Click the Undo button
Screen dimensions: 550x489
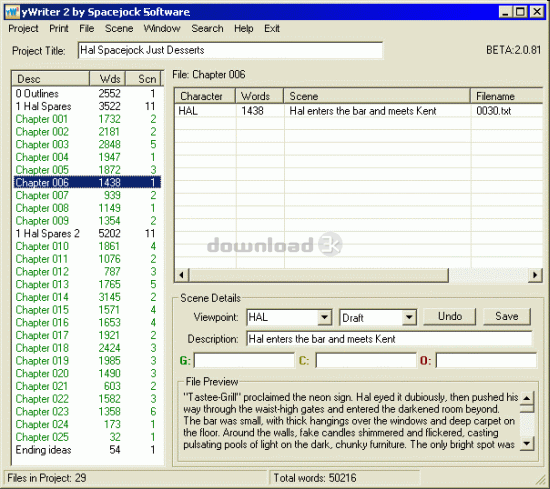pos(450,317)
